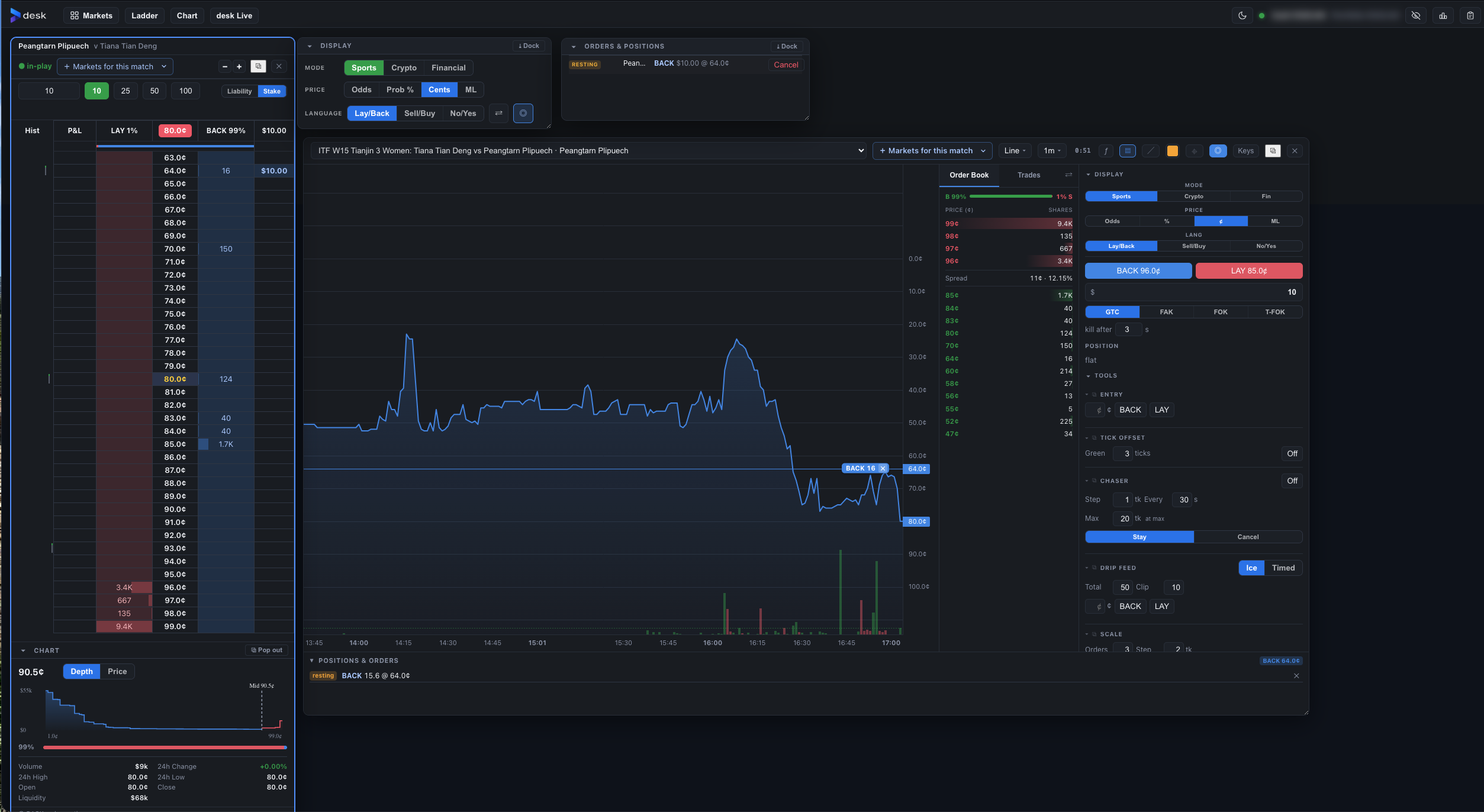Viewport: 1484px width, 812px height.
Task: Select chaser Cancel at max option
Action: (1248, 537)
